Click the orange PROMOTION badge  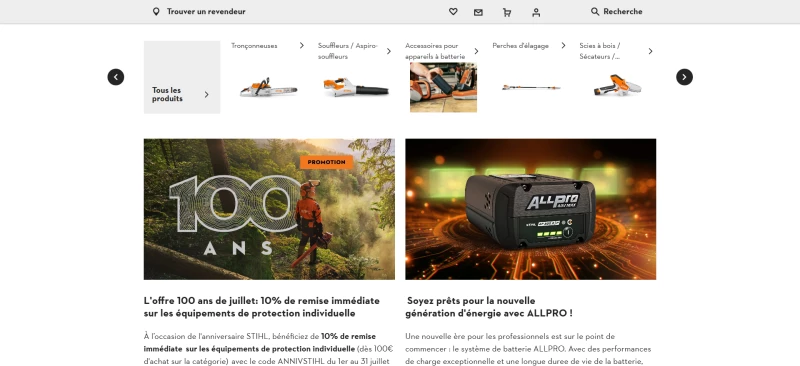point(327,162)
